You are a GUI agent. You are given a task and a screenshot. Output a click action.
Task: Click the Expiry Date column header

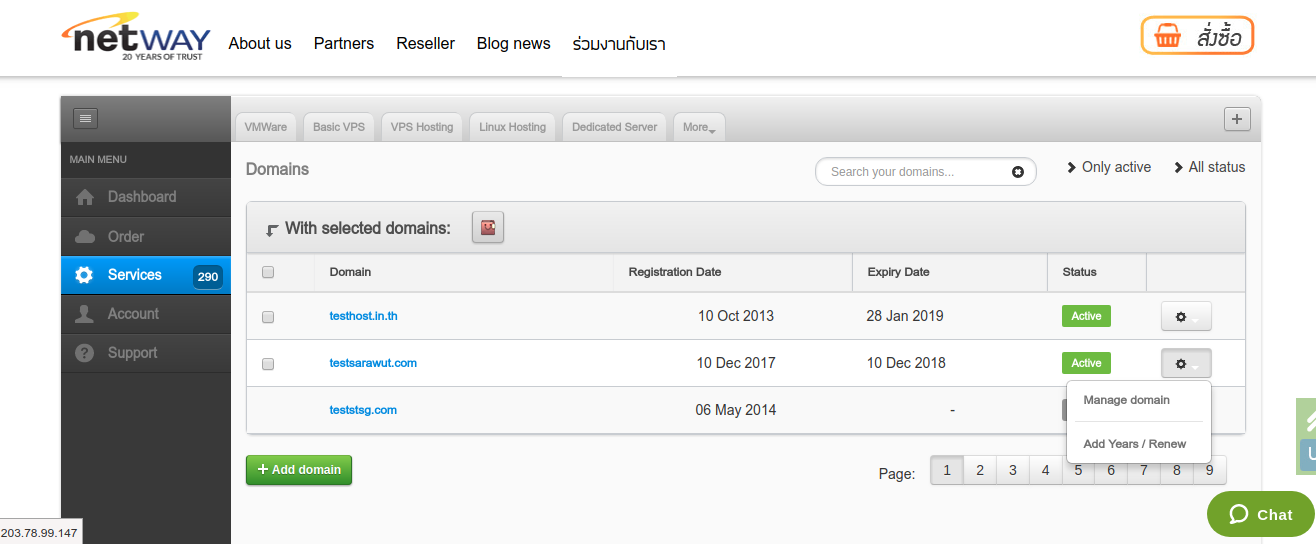coord(898,272)
